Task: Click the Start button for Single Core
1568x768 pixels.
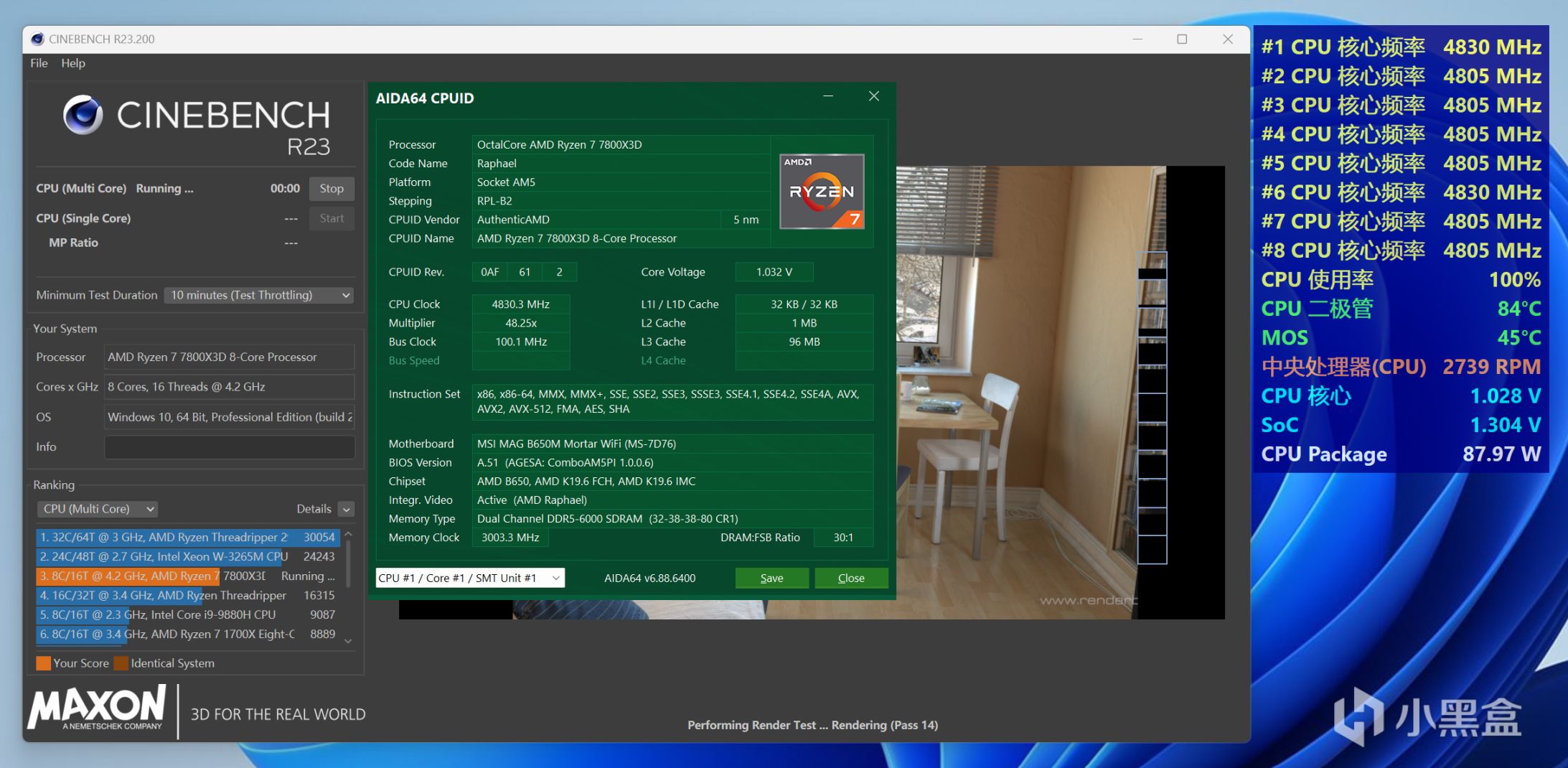Action: [x=332, y=218]
